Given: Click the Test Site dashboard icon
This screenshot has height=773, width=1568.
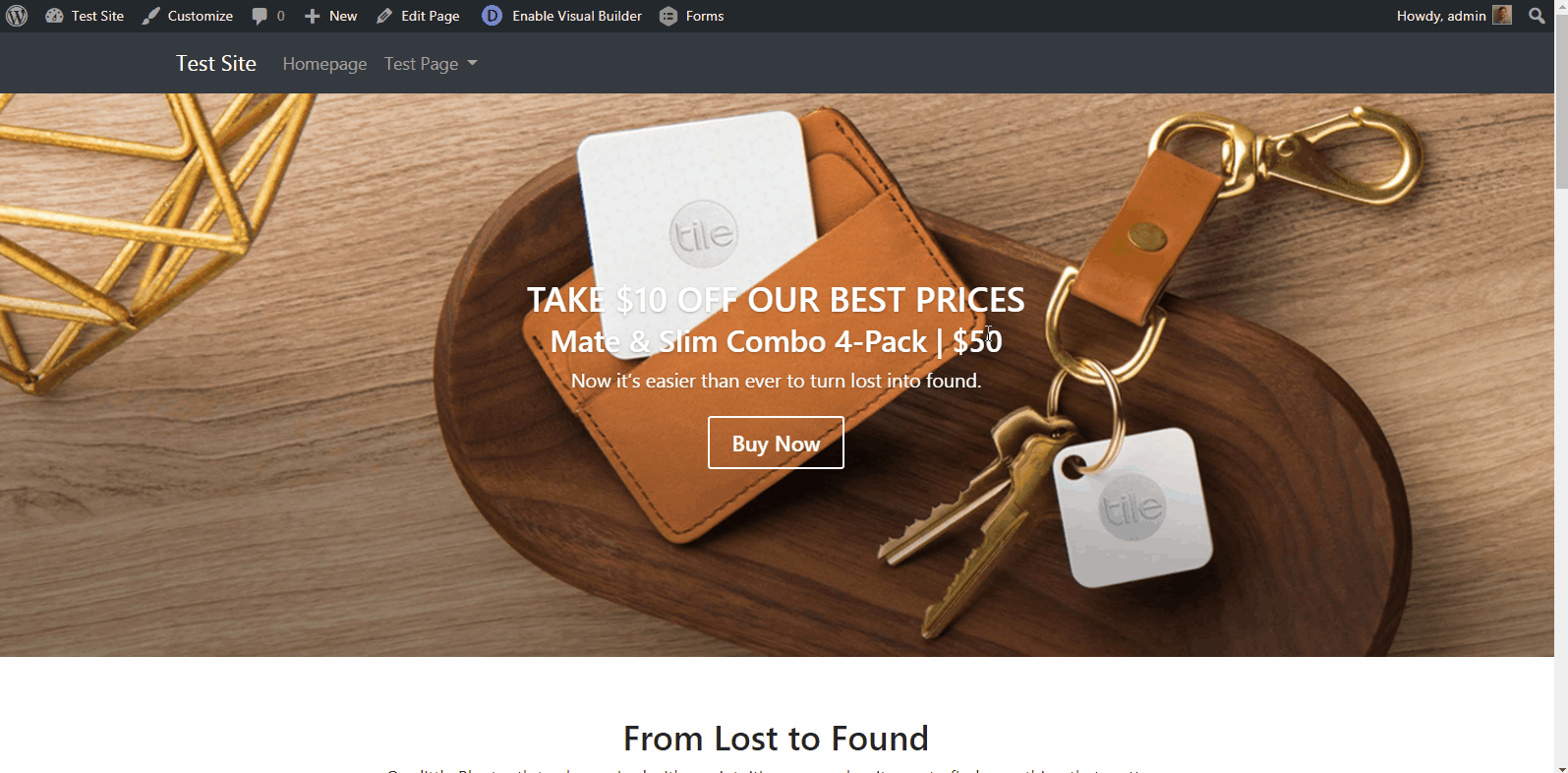Looking at the screenshot, I should [x=54, y=16].
